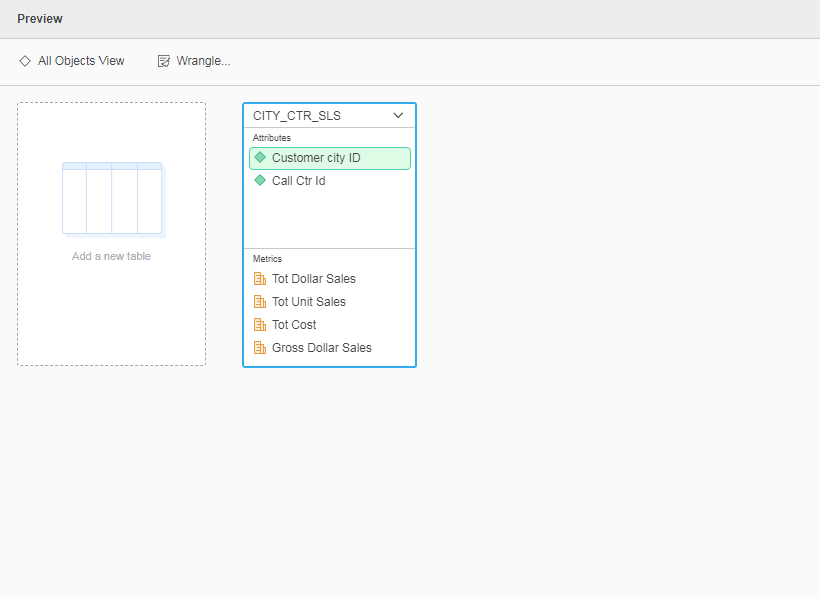
Task: Click the Wrangle tool icon
Action: coord(163,60)
